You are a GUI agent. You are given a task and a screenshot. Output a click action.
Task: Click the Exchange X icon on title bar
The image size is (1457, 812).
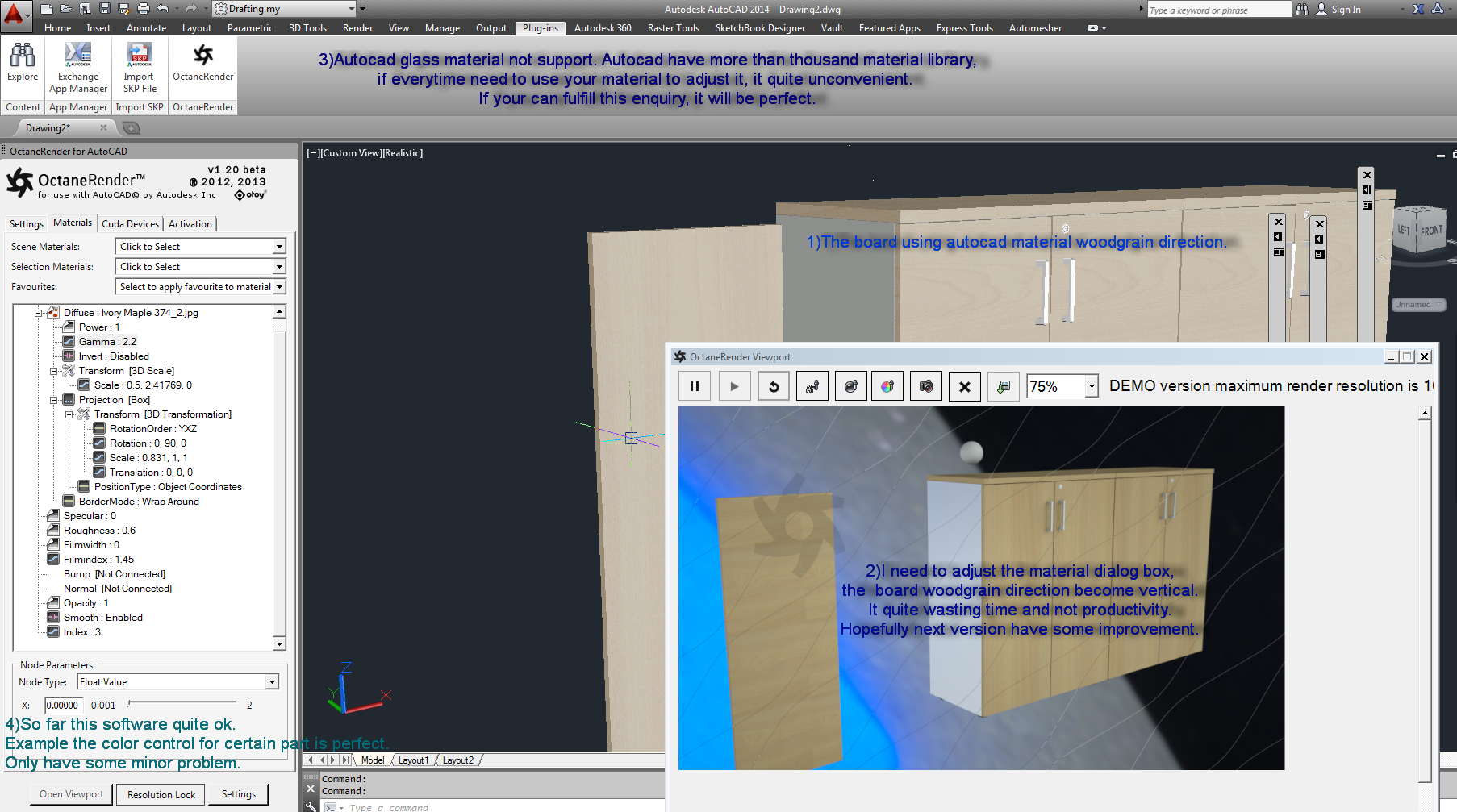[x=1418, y=9]
